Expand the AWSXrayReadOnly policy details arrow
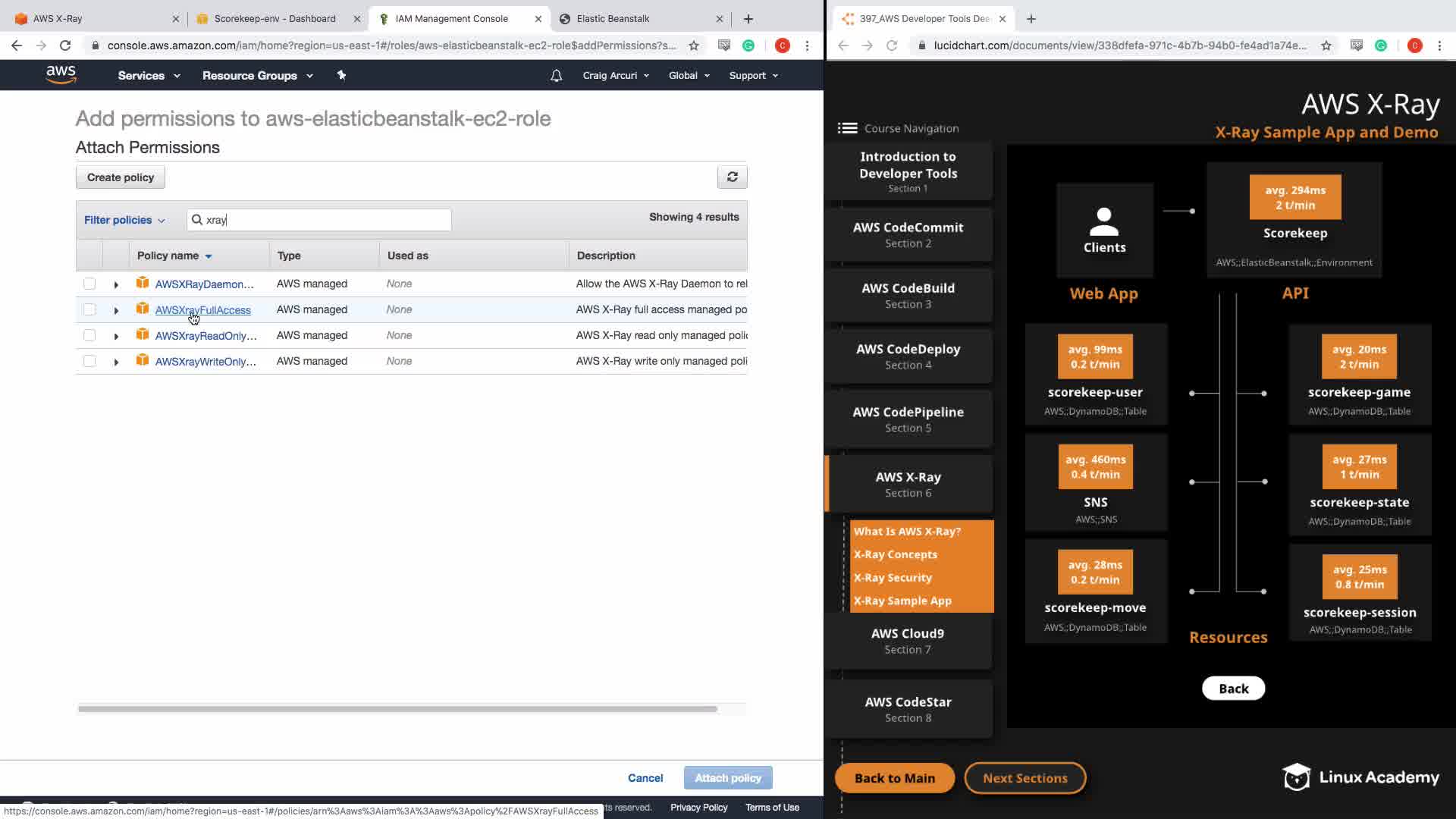The width and height of the screenshot is (1456, 819). click(x=116, y=336)
